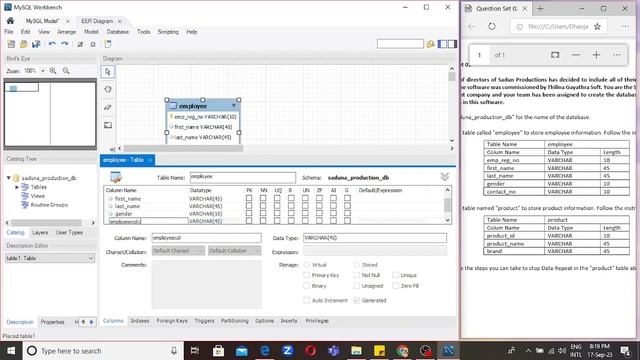The width and height of the screenshot is (640, 360).
Task: Toggle the grid icon in the toolbar
Action: coord(80,44)
